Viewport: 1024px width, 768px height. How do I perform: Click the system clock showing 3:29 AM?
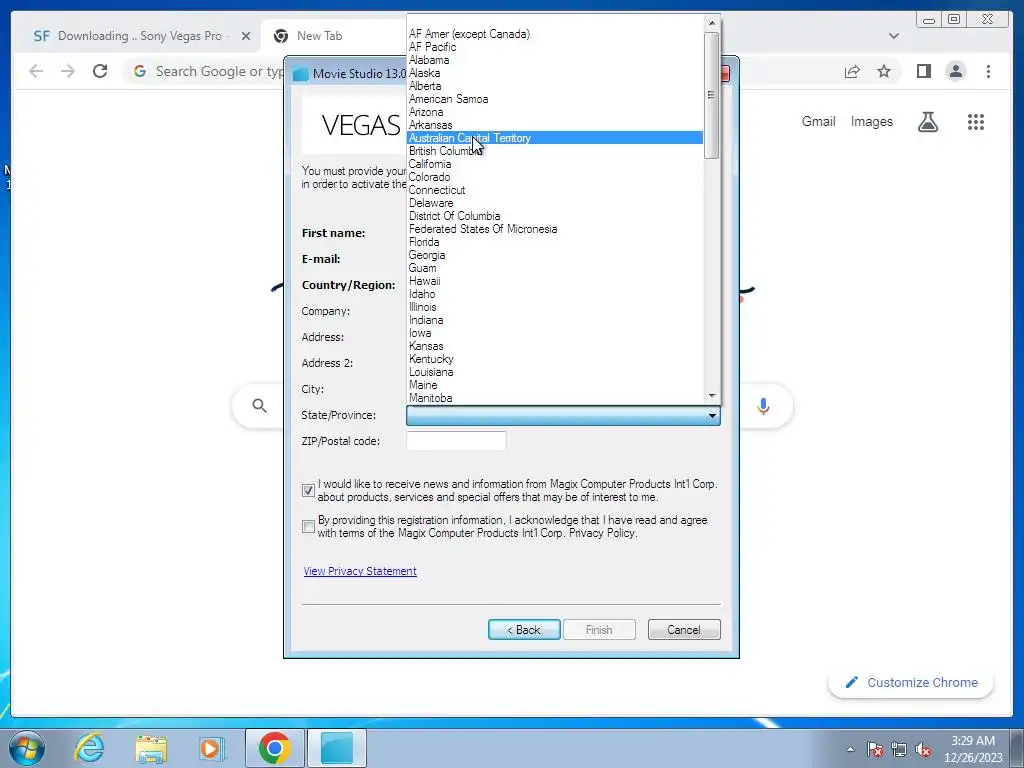(x=972, y=741)
